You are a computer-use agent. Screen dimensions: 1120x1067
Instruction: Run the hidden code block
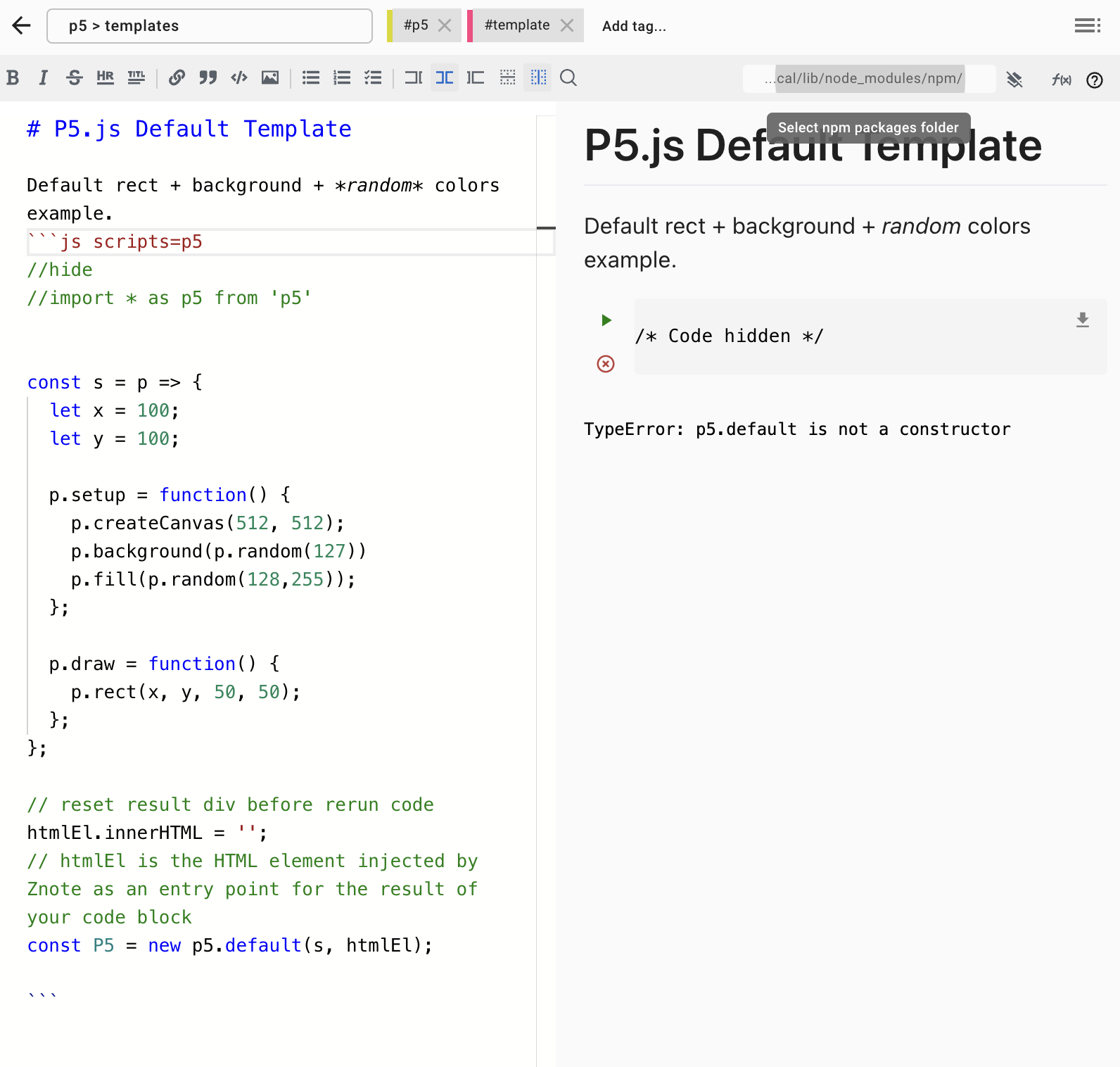(606, 321)
